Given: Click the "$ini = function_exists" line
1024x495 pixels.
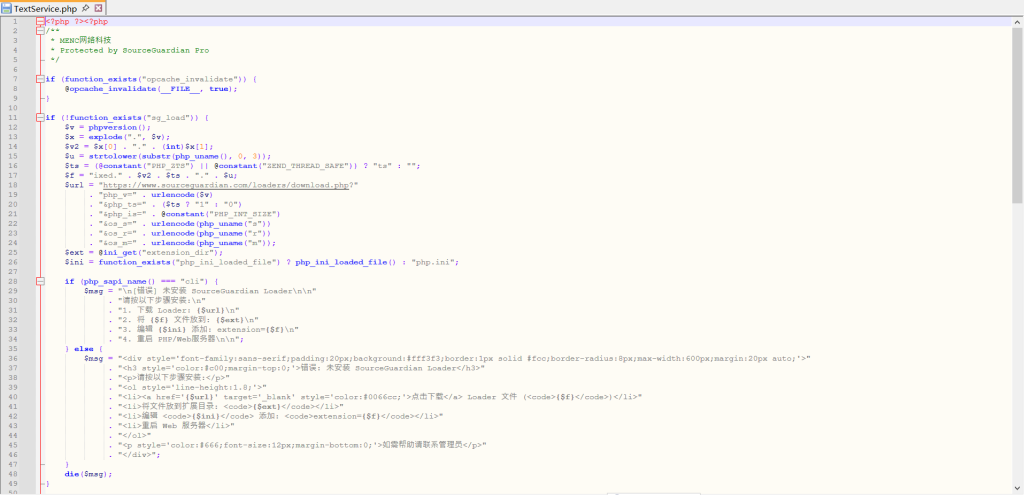Looking at the screenshot, I should [261, 262].
